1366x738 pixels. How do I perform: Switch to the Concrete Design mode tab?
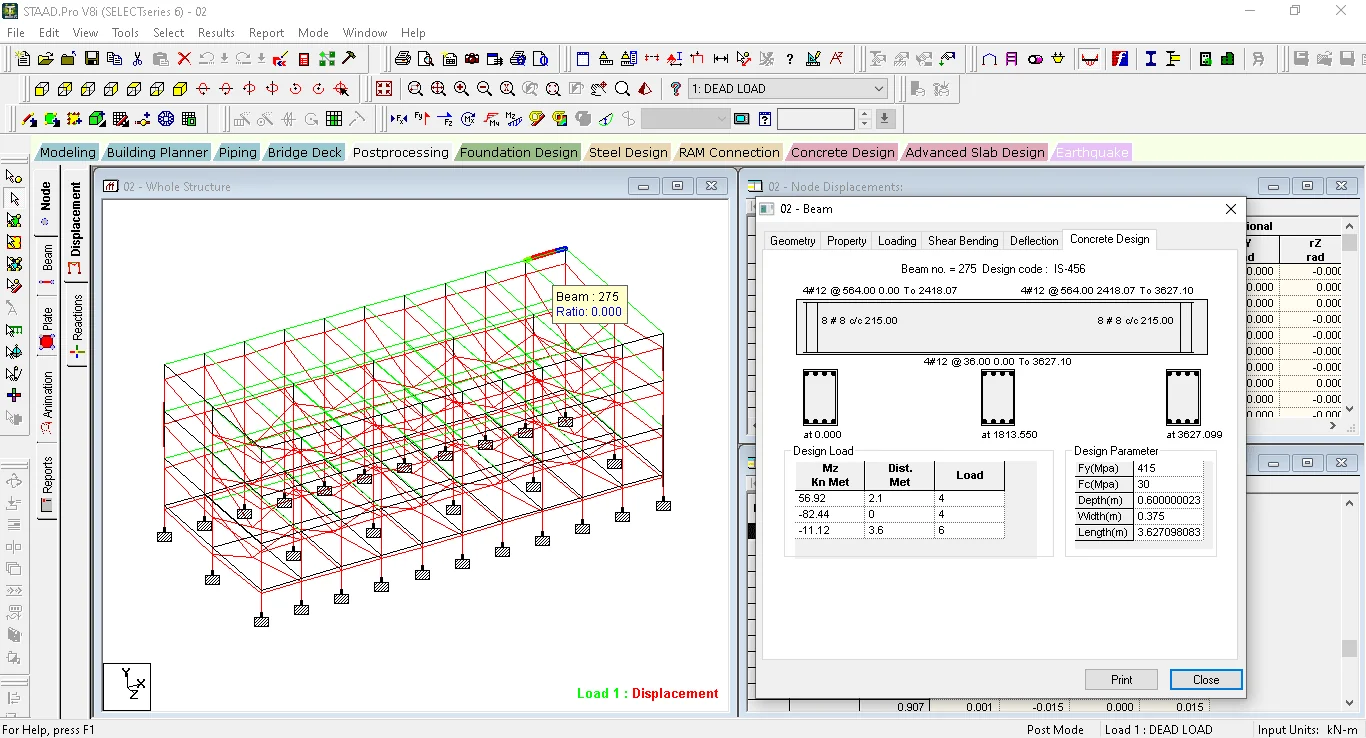tap(843, 153)
